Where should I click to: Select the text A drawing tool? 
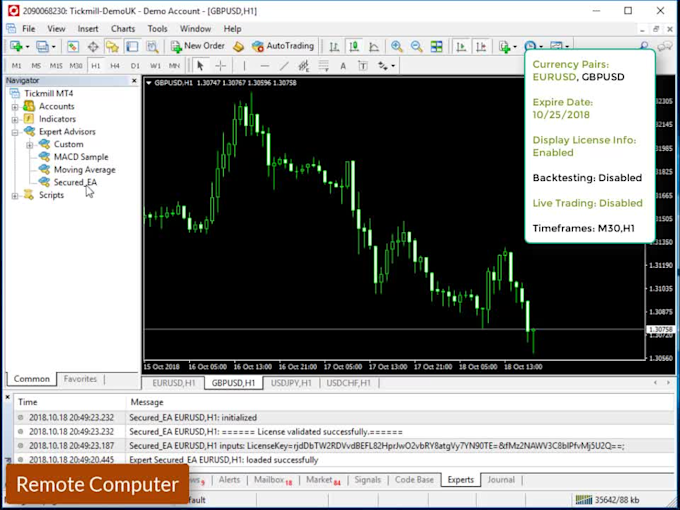[x=343, y=66]
